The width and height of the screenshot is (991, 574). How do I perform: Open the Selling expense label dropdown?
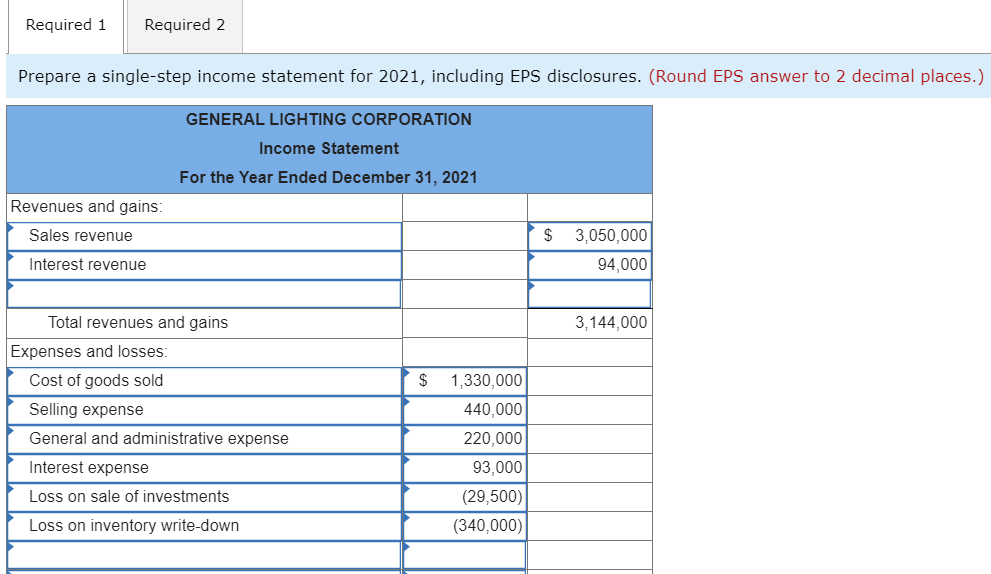205,410
